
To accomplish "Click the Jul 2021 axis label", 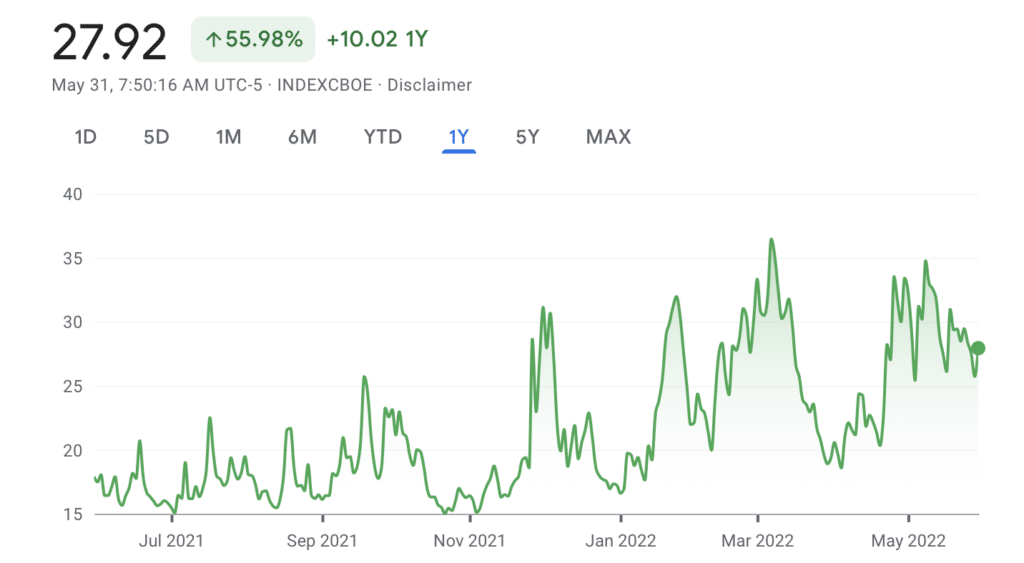I will pos(171,541).
